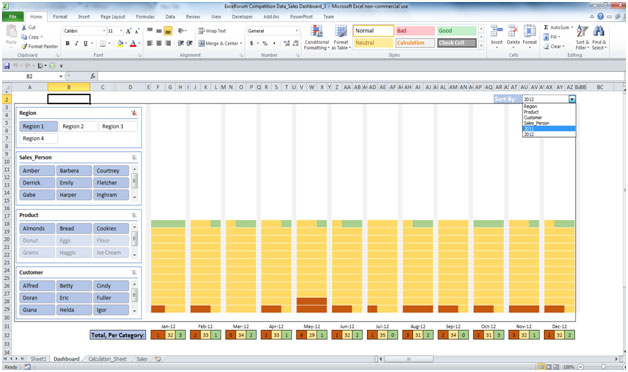This screenshot has width=628, height=372.
Task: Switch to Formulas ribbon tab
Action: coord(145,17)
